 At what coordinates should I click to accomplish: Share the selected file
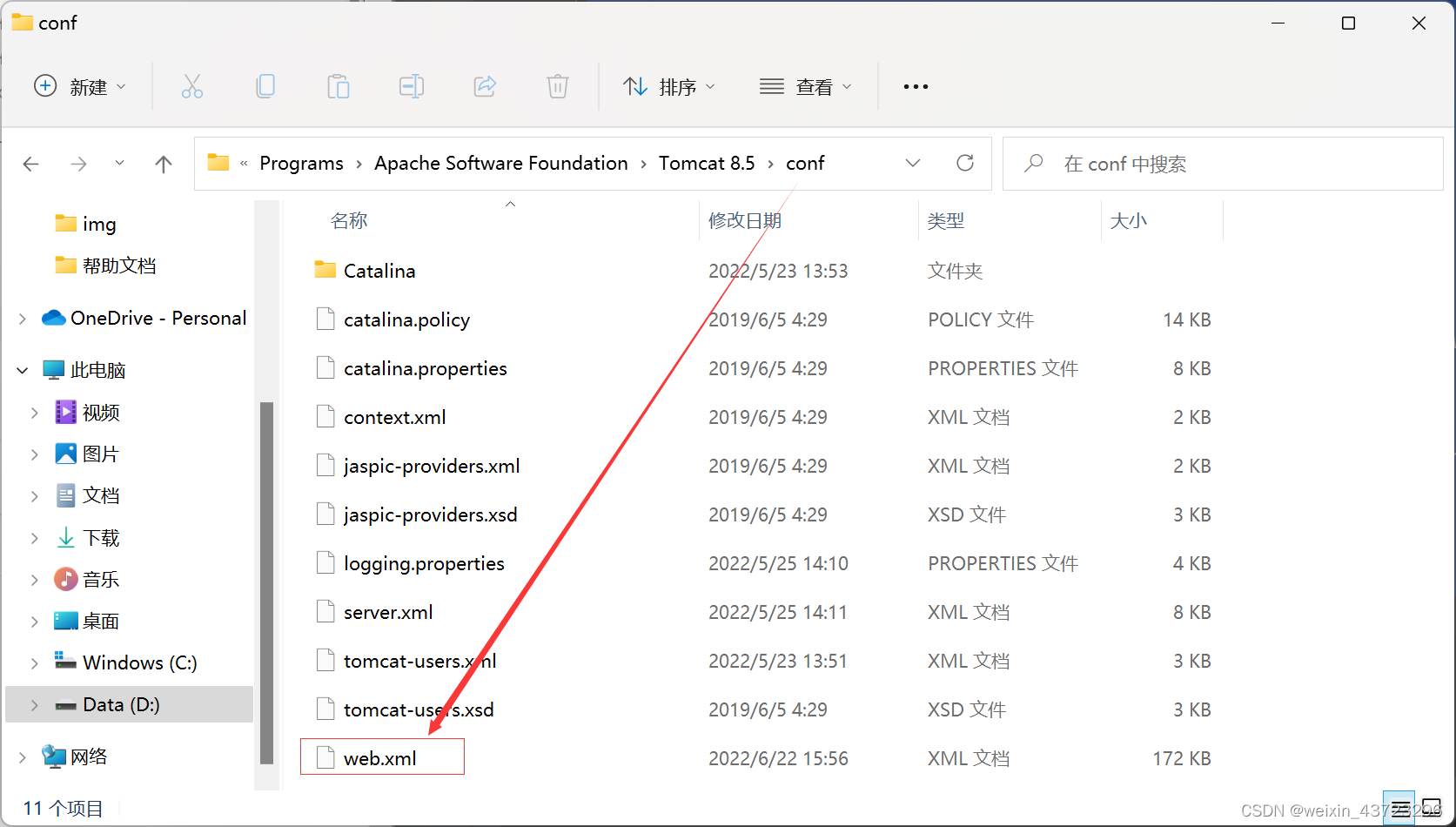point(485,86)
